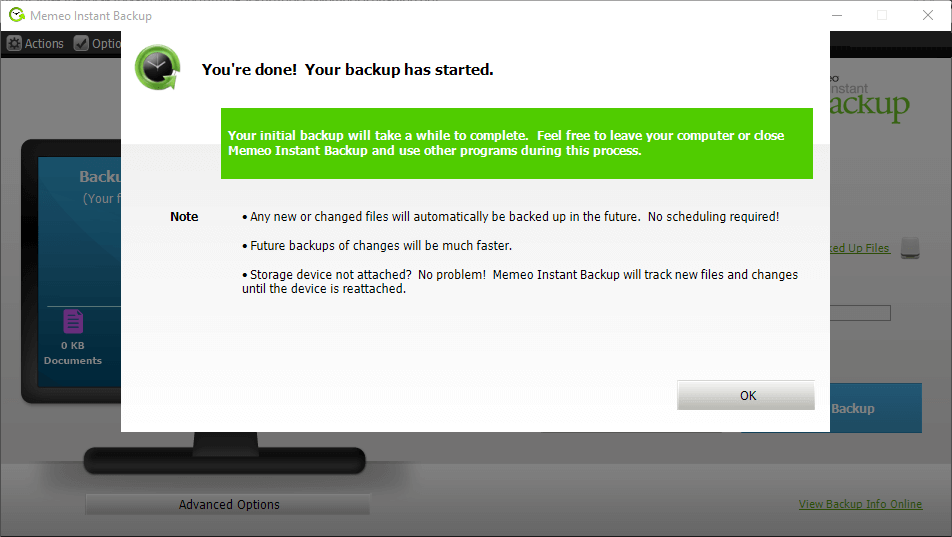Viewport: 952px width, 537px height.
Task: Click the backup progress bar
Action: [860, 313]
